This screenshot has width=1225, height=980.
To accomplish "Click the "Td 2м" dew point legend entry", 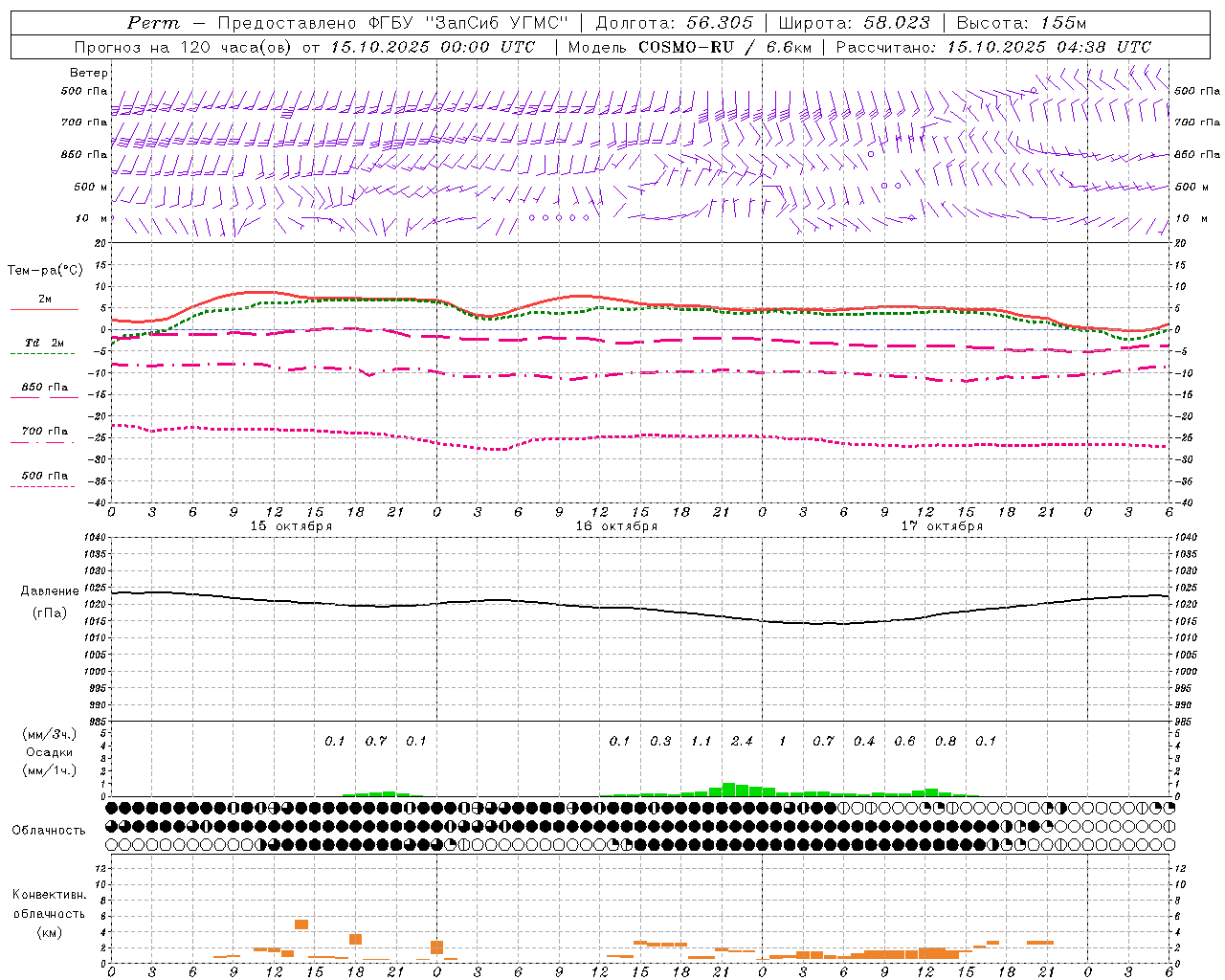I will tap(44, 343).
